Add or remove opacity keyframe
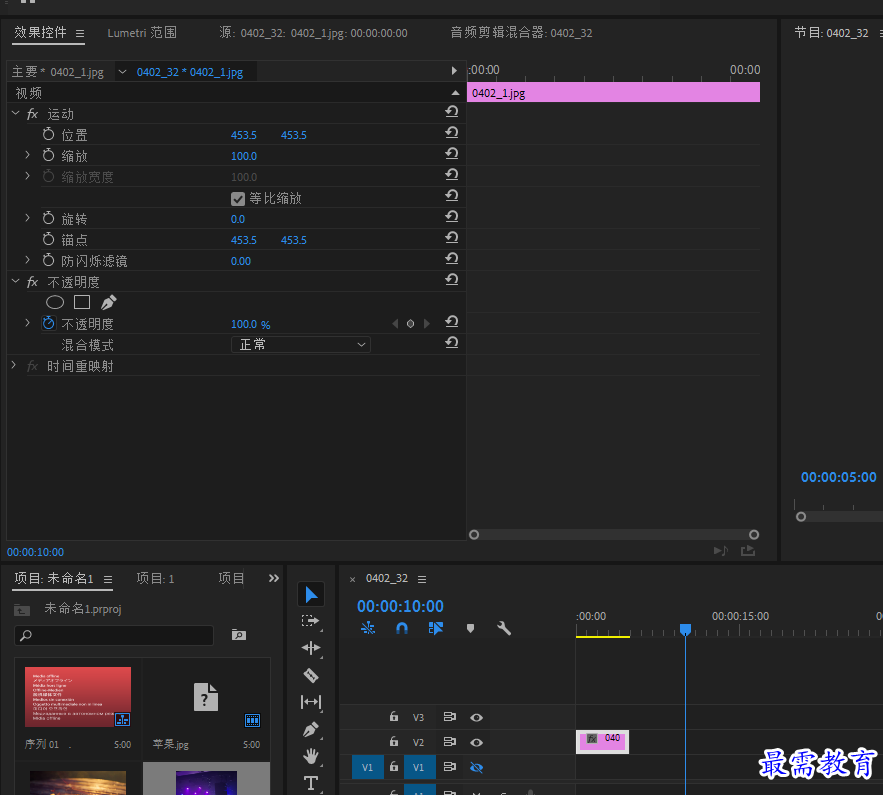This screenshot has height=795, width=883. tap(411, 324)
